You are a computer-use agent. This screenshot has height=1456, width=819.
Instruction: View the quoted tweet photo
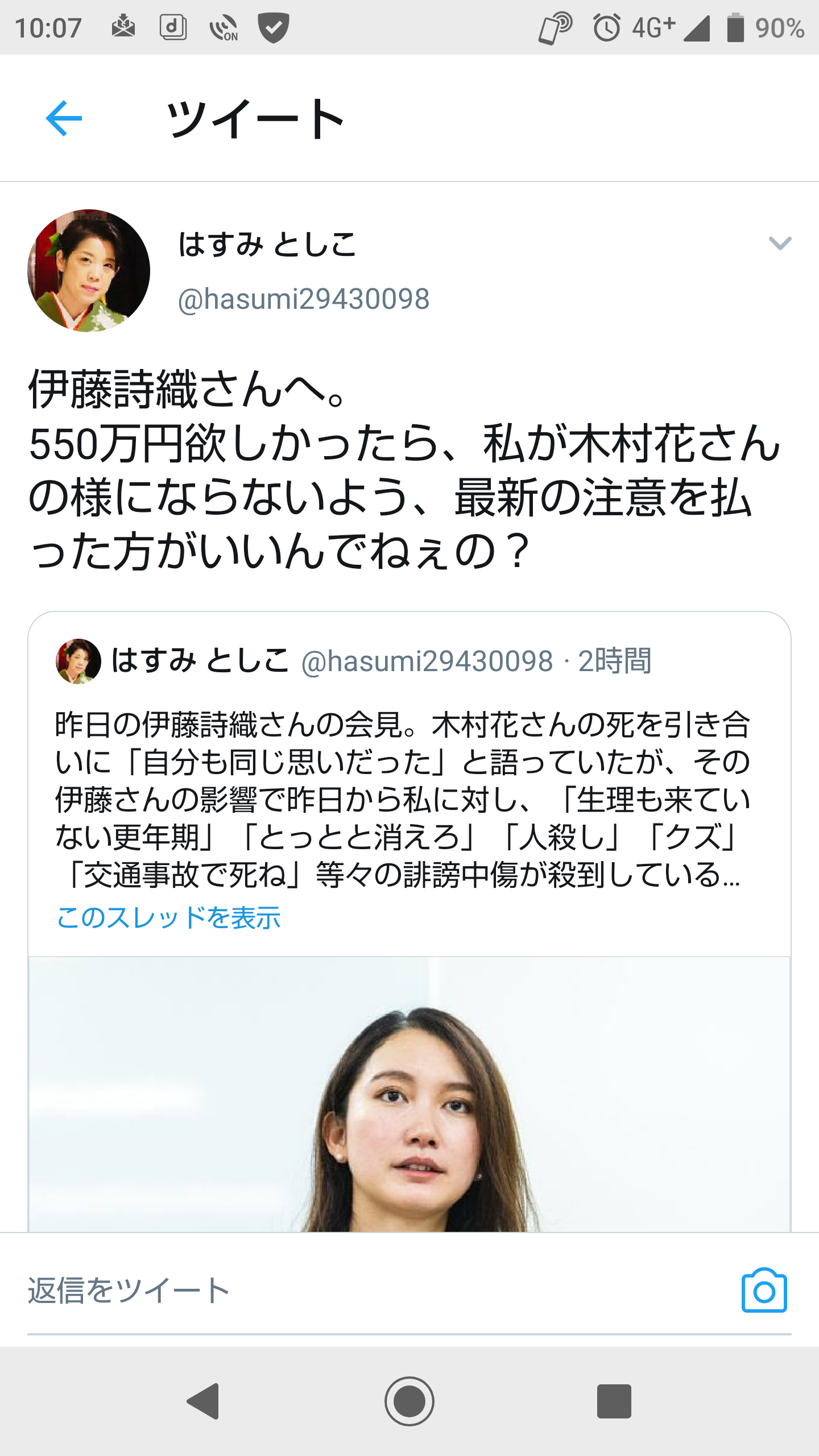[409, 1094]
